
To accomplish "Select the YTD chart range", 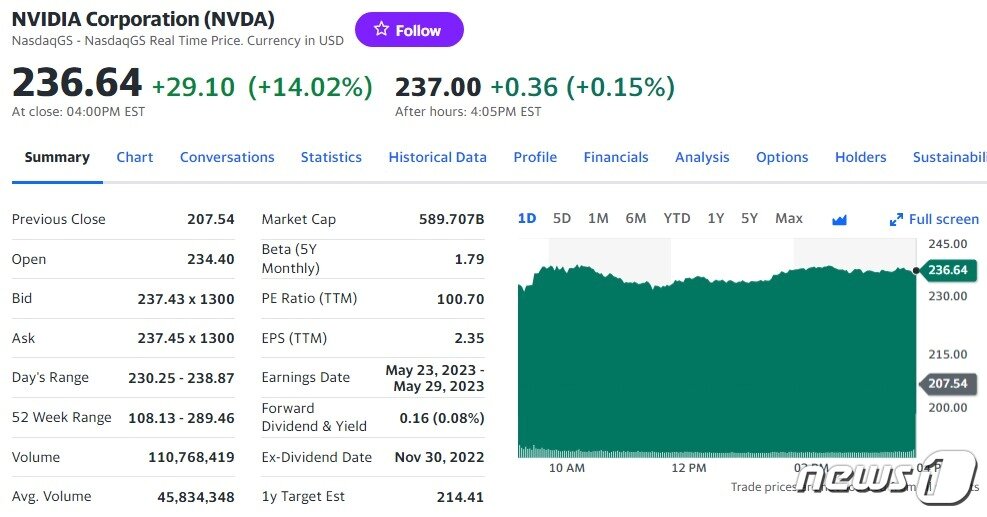I will pos(677,219).
